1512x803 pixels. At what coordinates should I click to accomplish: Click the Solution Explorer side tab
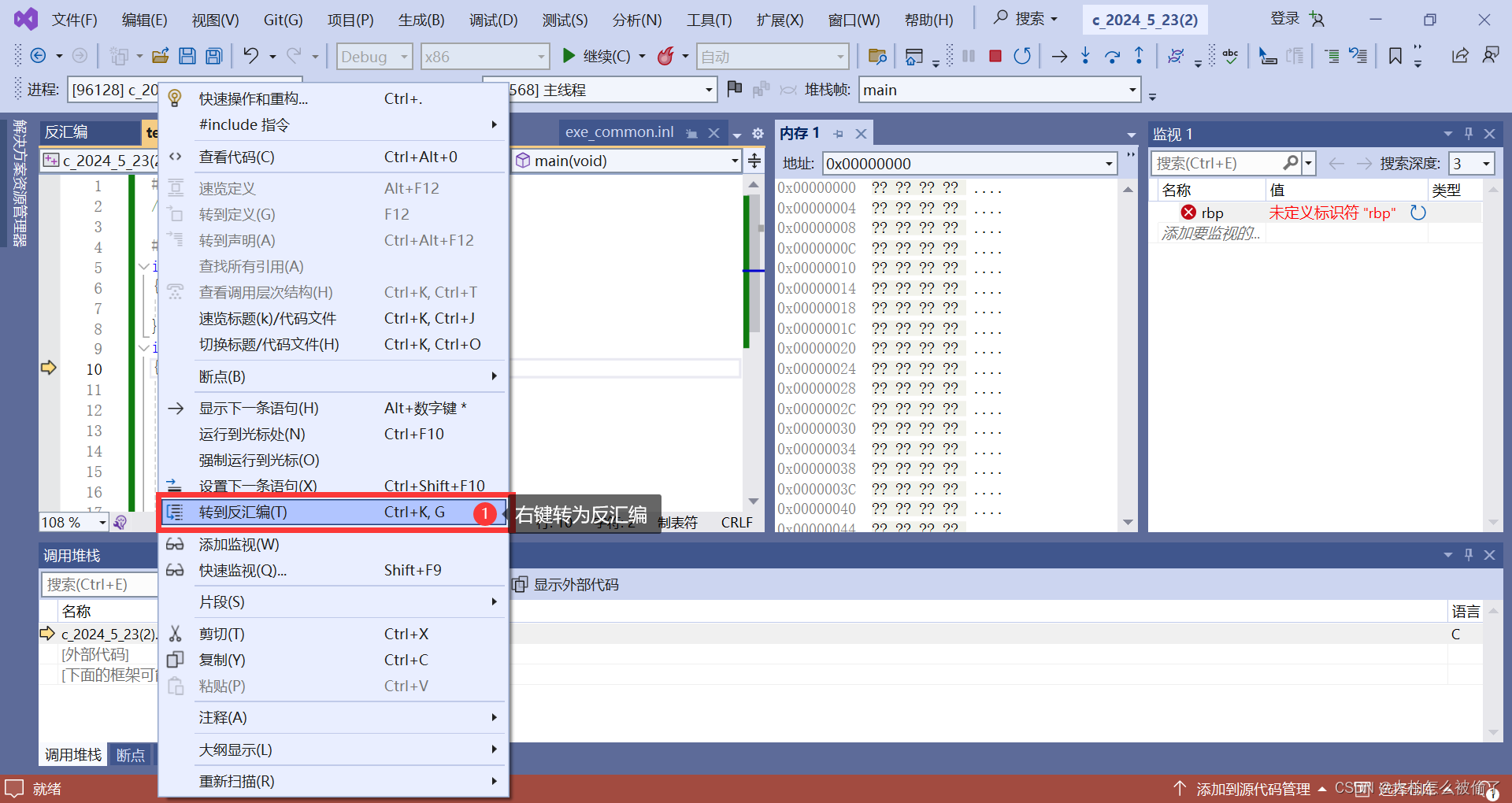[x=20, y=183]
